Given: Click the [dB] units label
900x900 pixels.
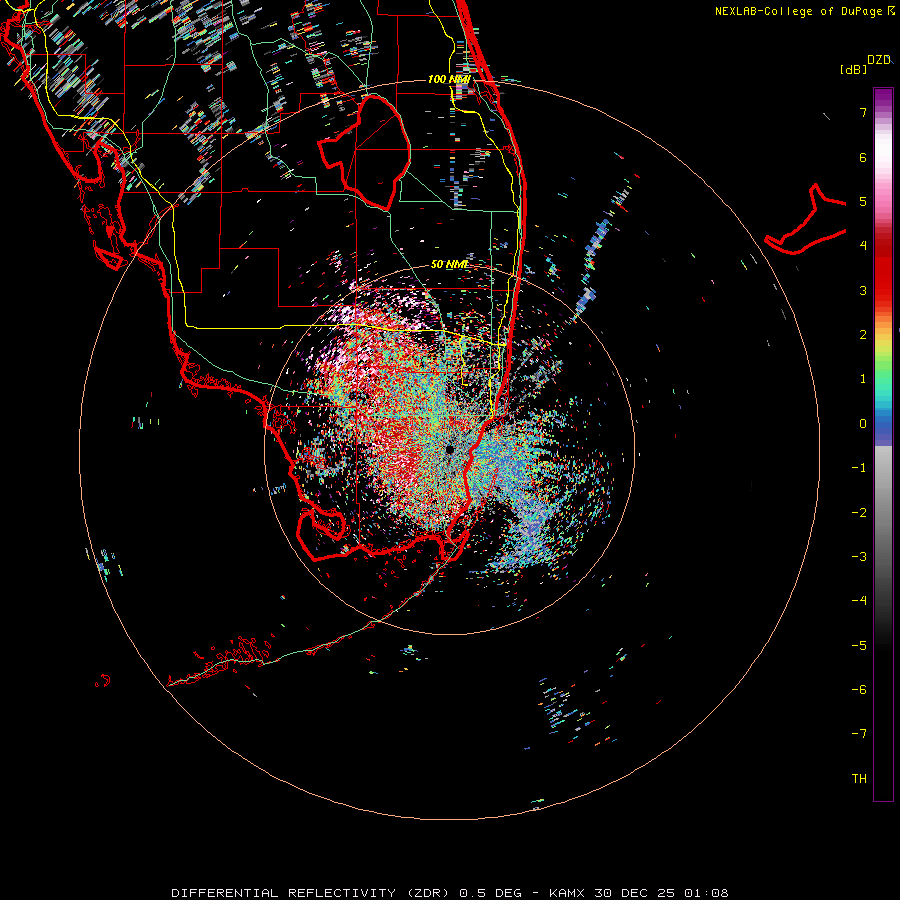Looking at the screenshot, I should click(854, 69).
